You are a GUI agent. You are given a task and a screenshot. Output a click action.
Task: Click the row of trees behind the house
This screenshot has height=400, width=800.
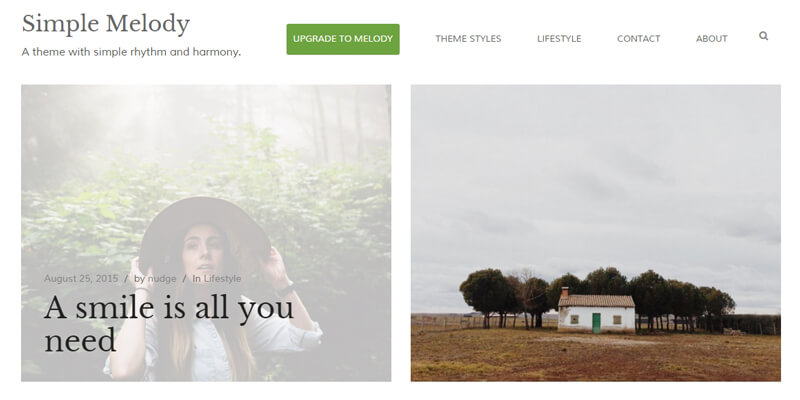597,291
